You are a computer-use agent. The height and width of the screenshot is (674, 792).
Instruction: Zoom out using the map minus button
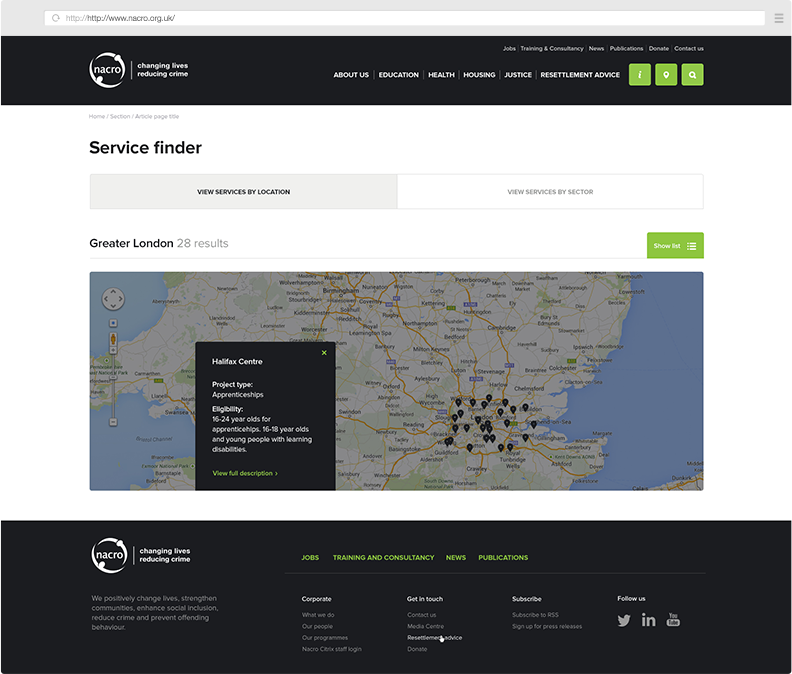tap(113, 422)
